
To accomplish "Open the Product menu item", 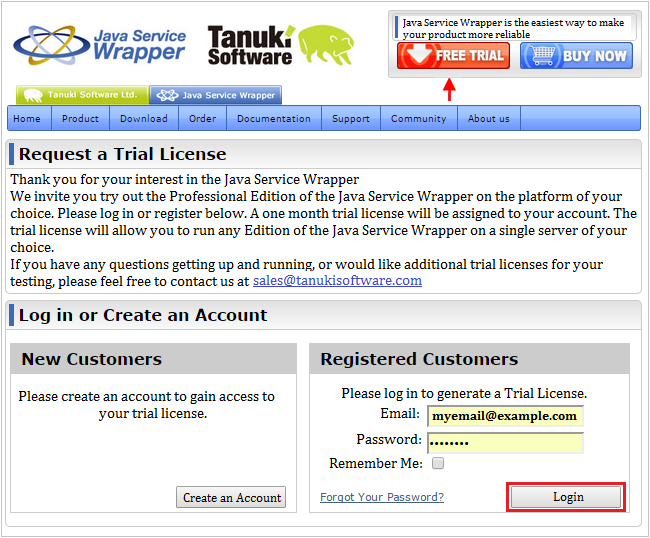I will pyautogui.click(x=80, y=119).
